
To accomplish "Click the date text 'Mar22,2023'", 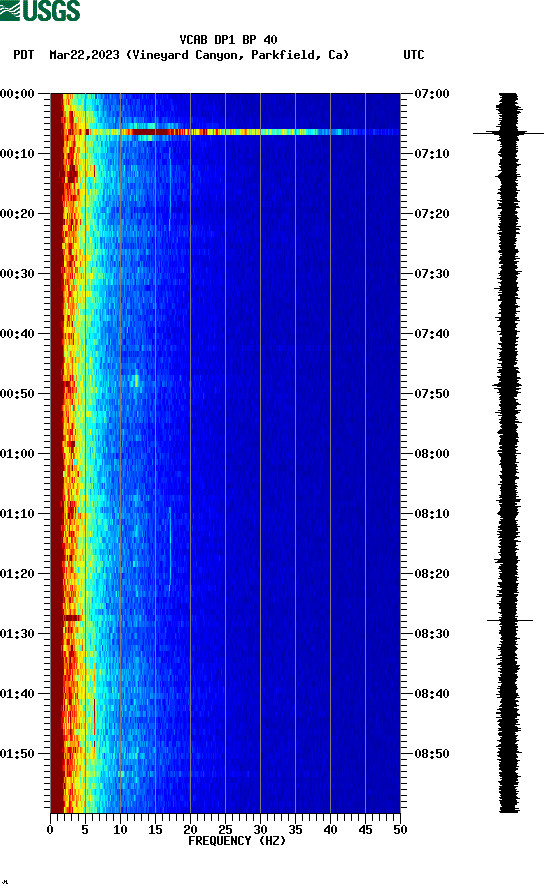I will pos(84,55).
